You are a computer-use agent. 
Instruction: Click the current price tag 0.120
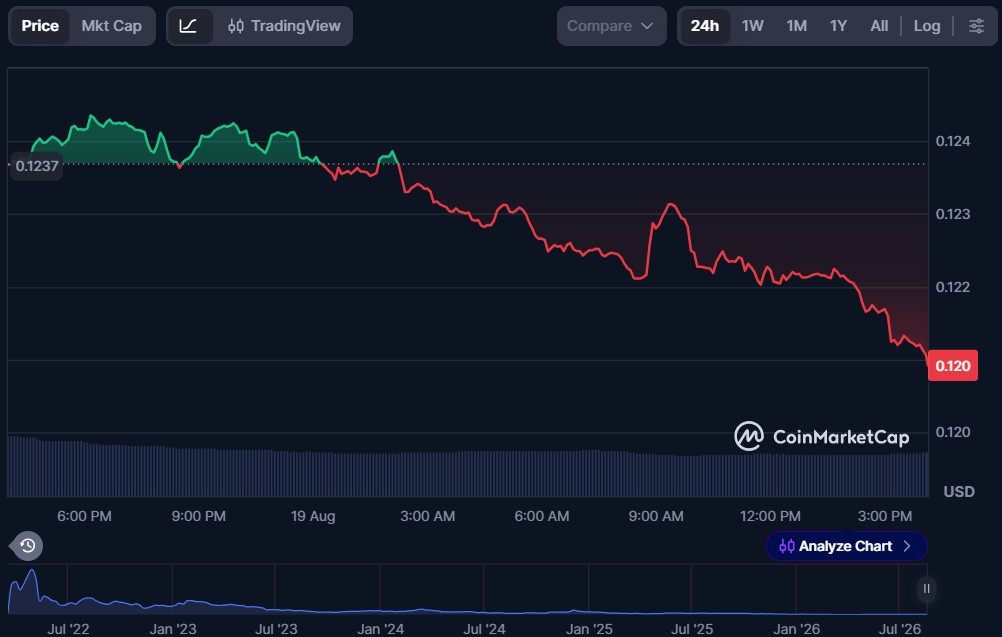tap(952, 365)
